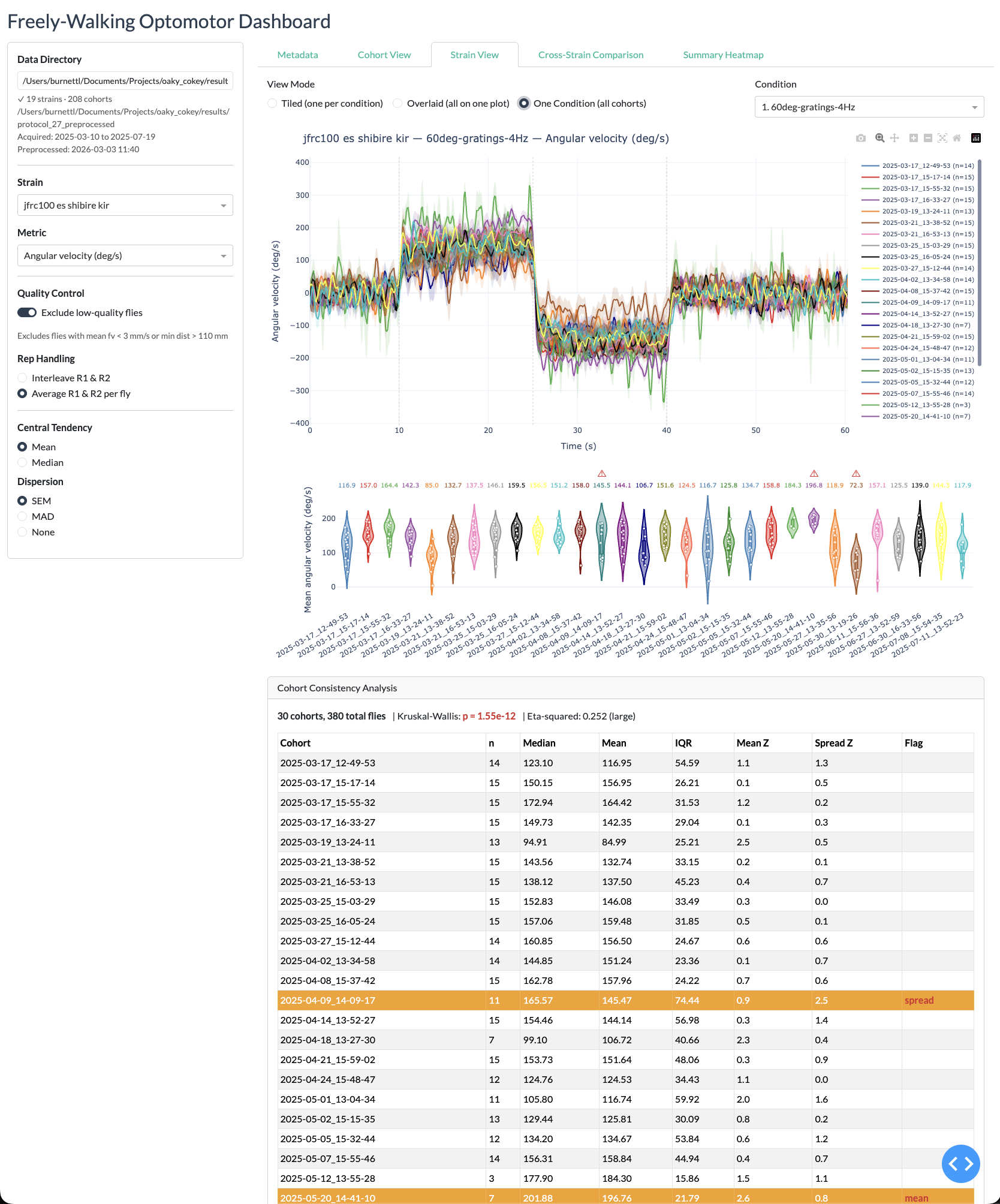Reset axes with the home icon
The width and height of the screenshot is (1000, 1204).
(957, 138)
